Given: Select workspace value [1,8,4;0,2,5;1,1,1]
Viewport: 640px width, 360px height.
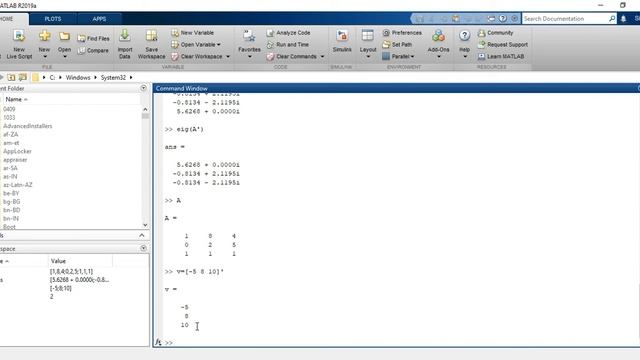Looking at the screenshot, I should [71, 271].
